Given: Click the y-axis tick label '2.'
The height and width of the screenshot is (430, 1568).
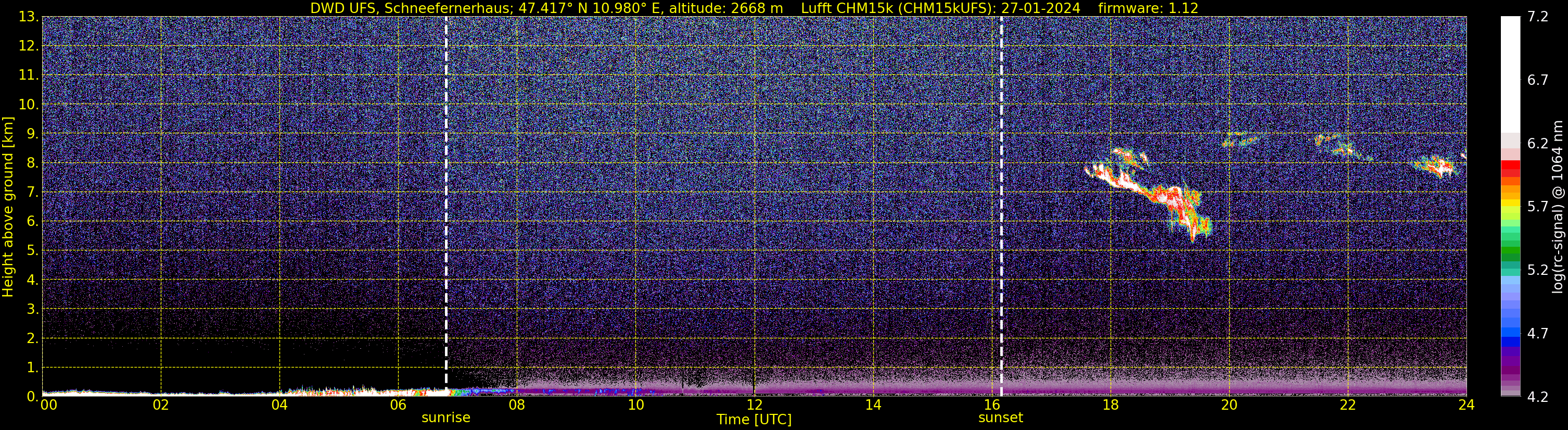Looking at the screenshot, I should [x=32, y=338].
